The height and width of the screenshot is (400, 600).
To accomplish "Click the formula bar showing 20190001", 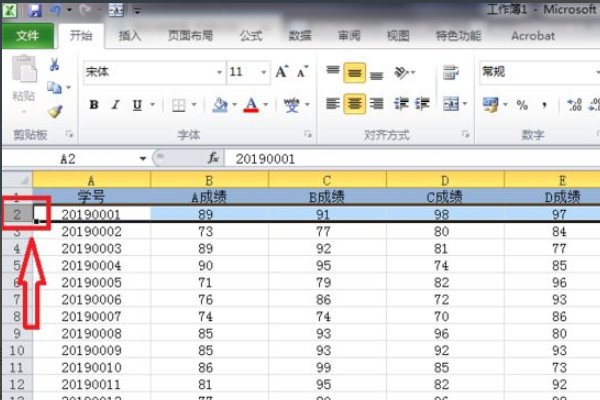I will coord(412,158).
